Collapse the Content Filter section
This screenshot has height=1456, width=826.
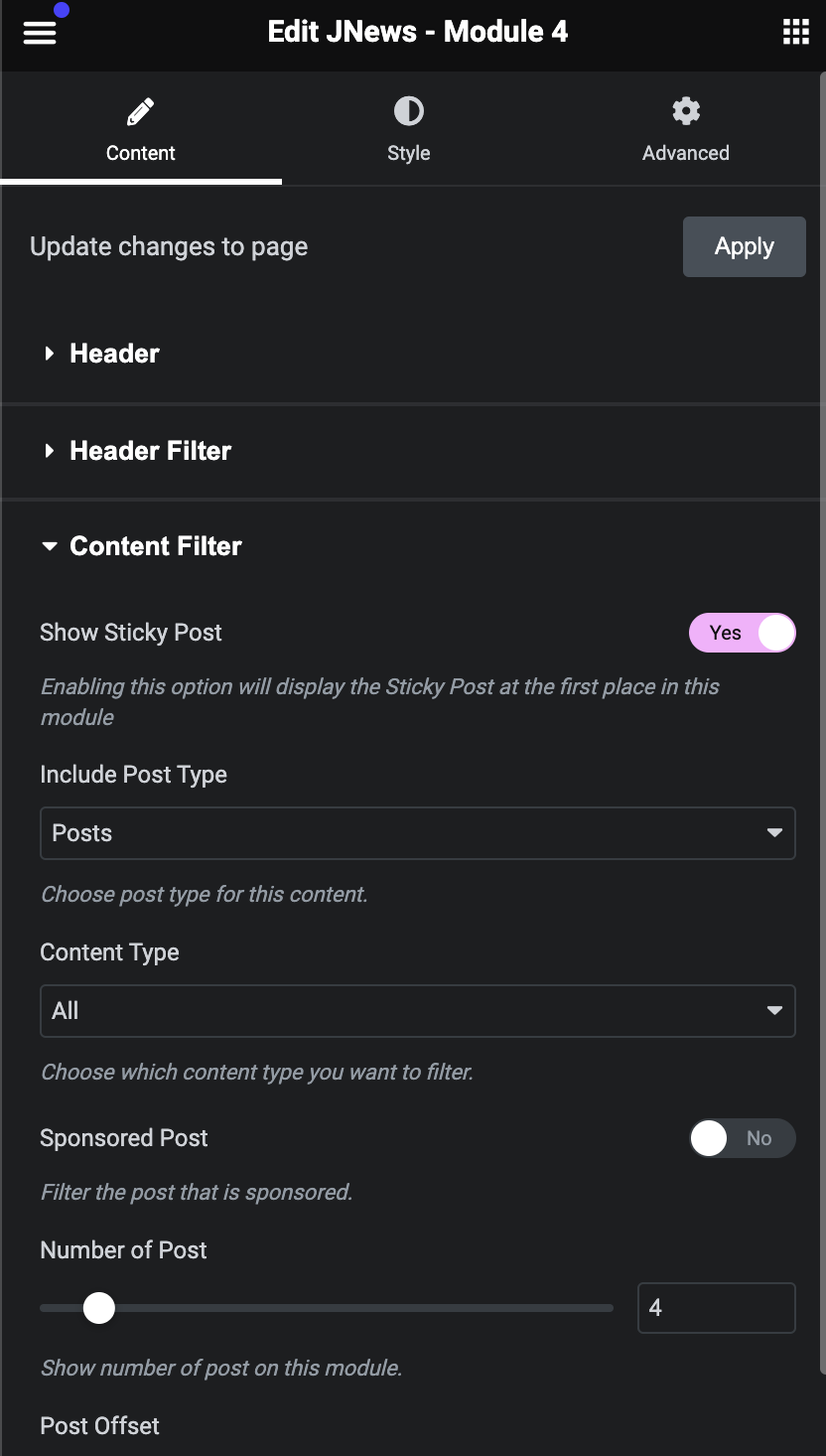tap(156, 546)
